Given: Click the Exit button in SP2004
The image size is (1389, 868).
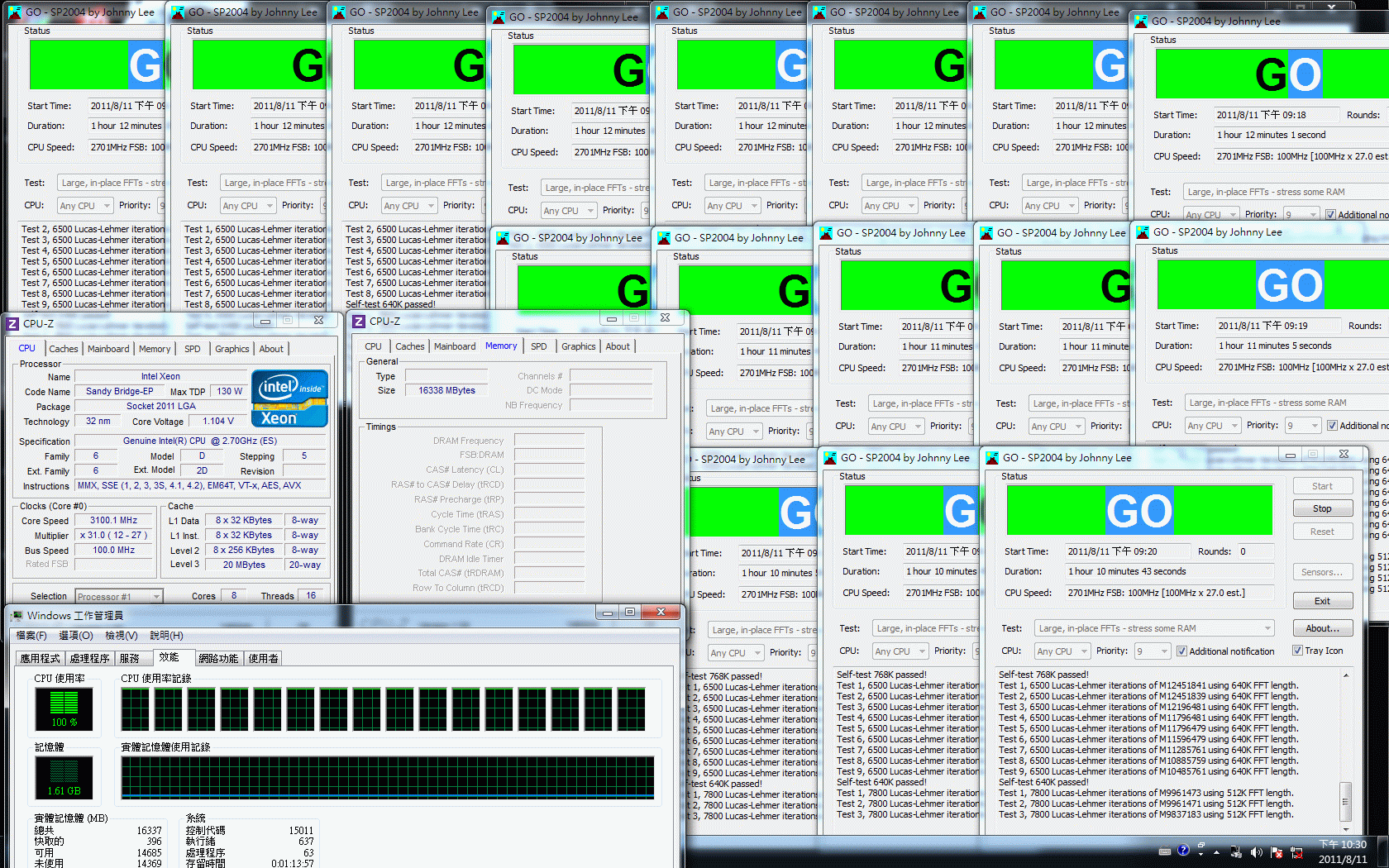Looking at the screenshot, I should pos(1322,601).
